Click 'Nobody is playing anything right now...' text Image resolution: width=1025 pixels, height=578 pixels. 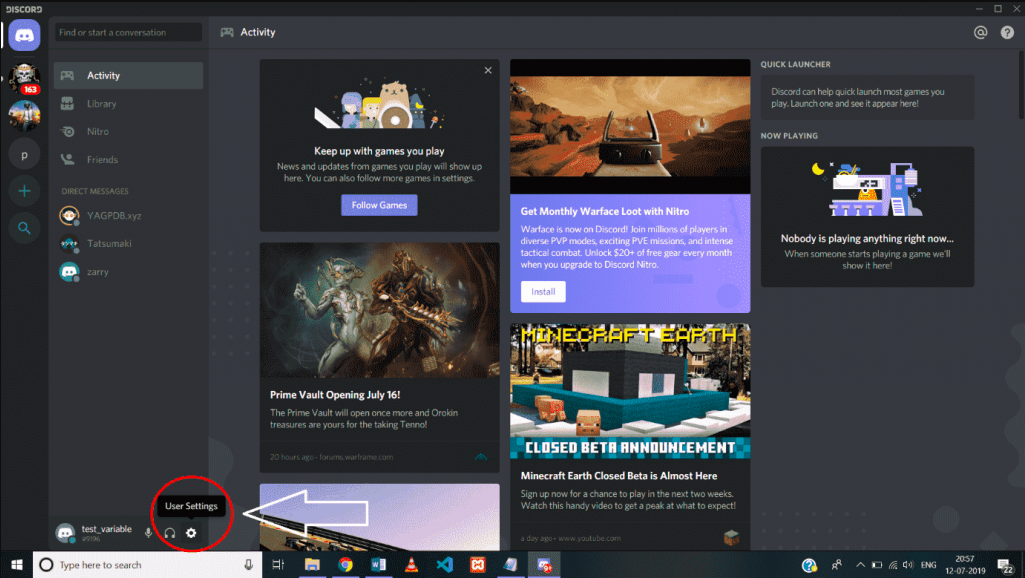tap(867, 239)
